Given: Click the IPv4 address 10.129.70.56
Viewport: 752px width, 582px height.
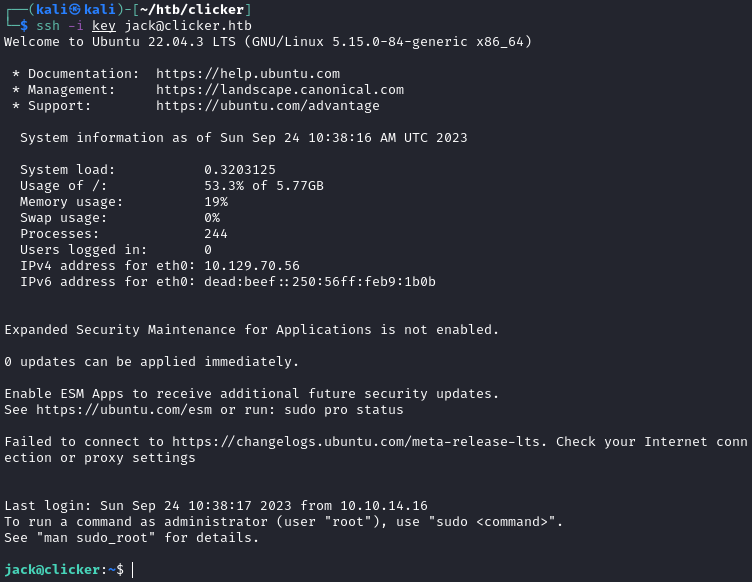Looking at the screenshot, I should tap(252, 266).
